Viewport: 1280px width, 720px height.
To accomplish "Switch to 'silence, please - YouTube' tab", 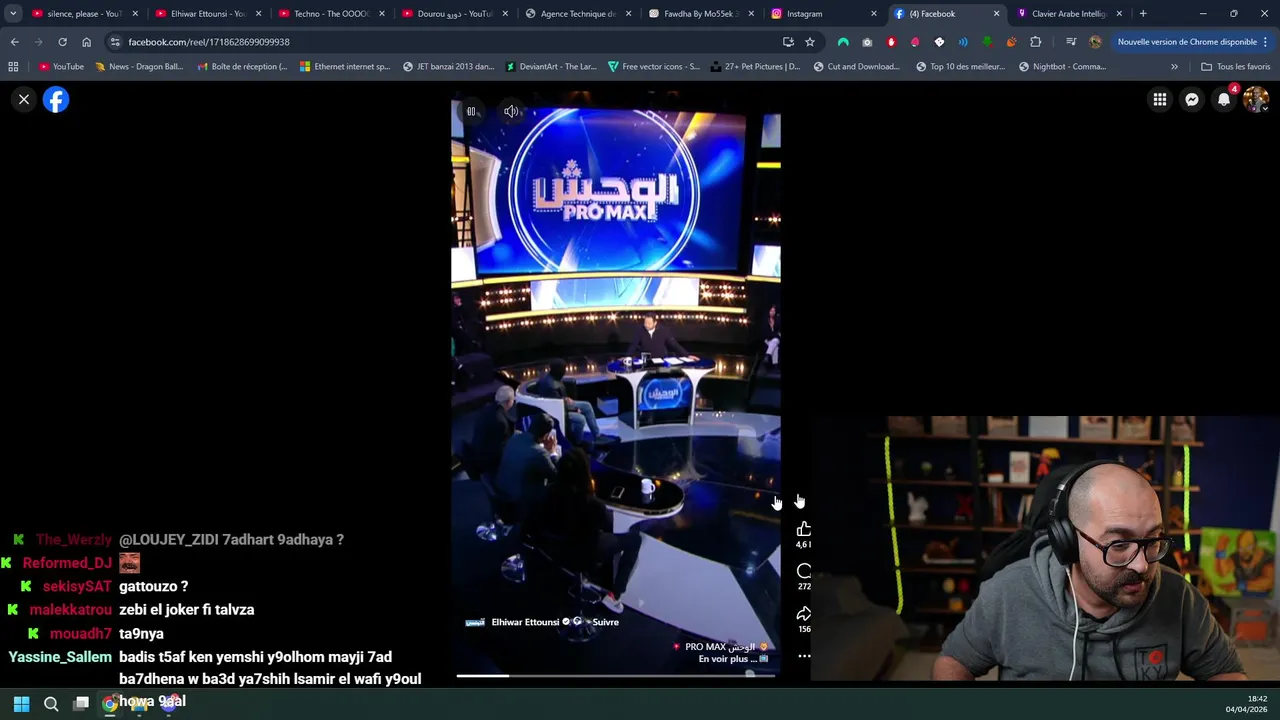I will 84,14.
